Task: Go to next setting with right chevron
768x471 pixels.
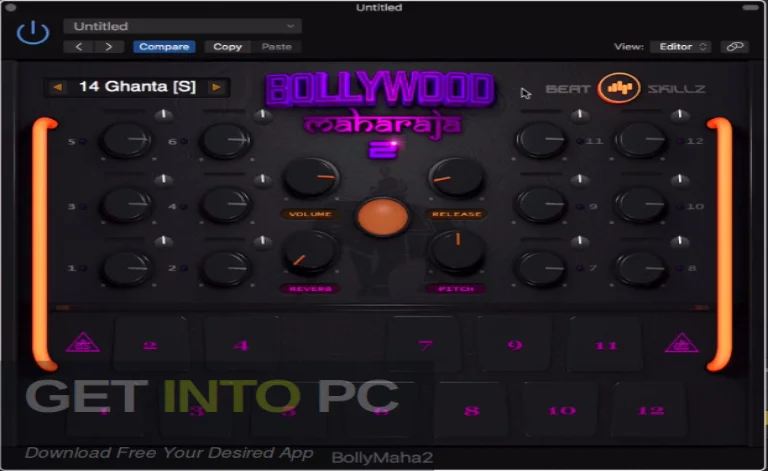Action: (x=109, y=47)
